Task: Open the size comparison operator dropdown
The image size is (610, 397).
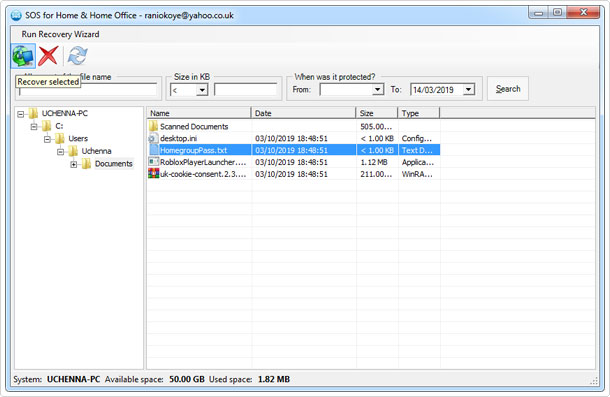Action: (x=202, y=90)
